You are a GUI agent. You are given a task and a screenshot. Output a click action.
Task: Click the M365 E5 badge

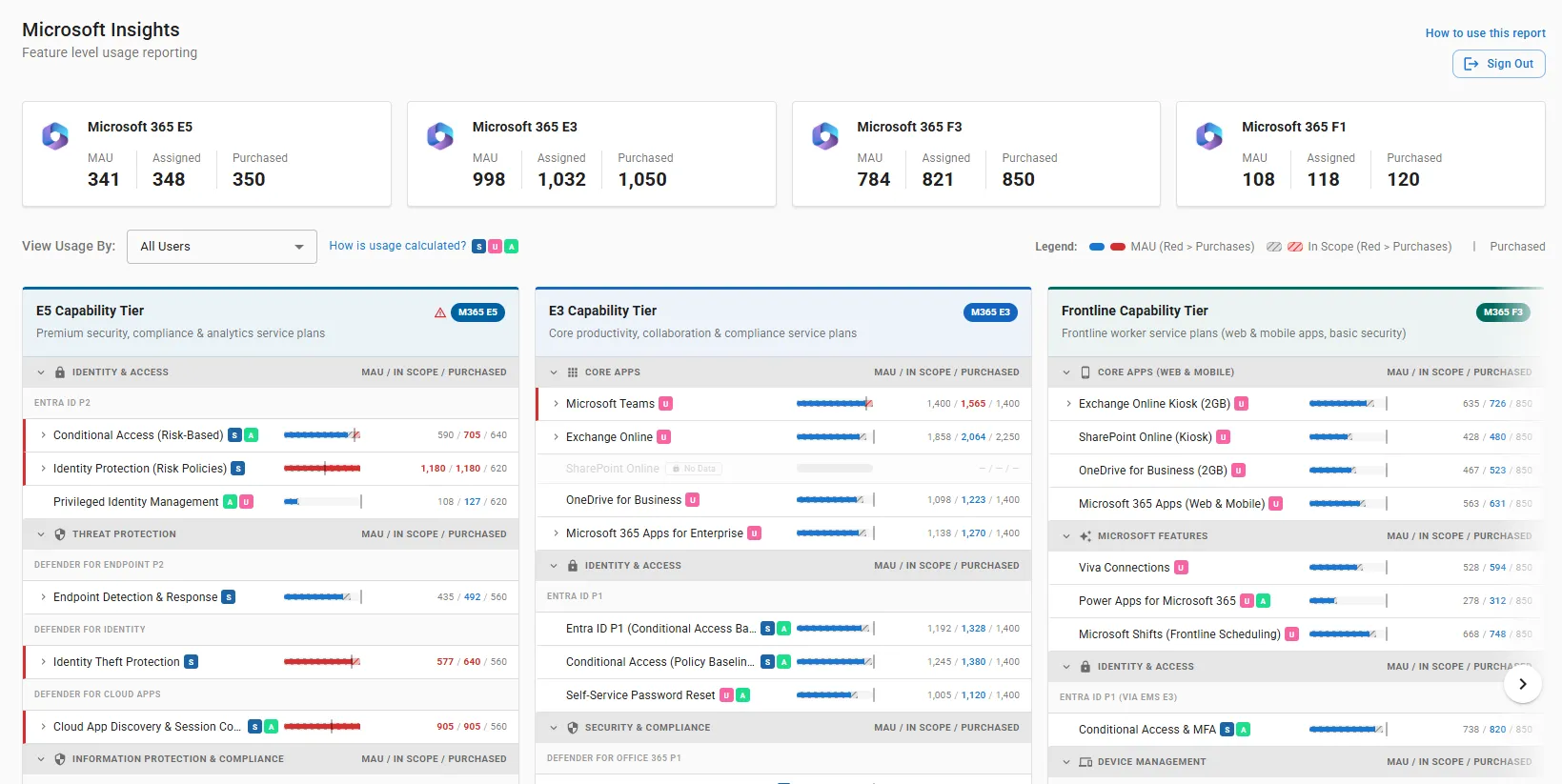coord(477,312)
